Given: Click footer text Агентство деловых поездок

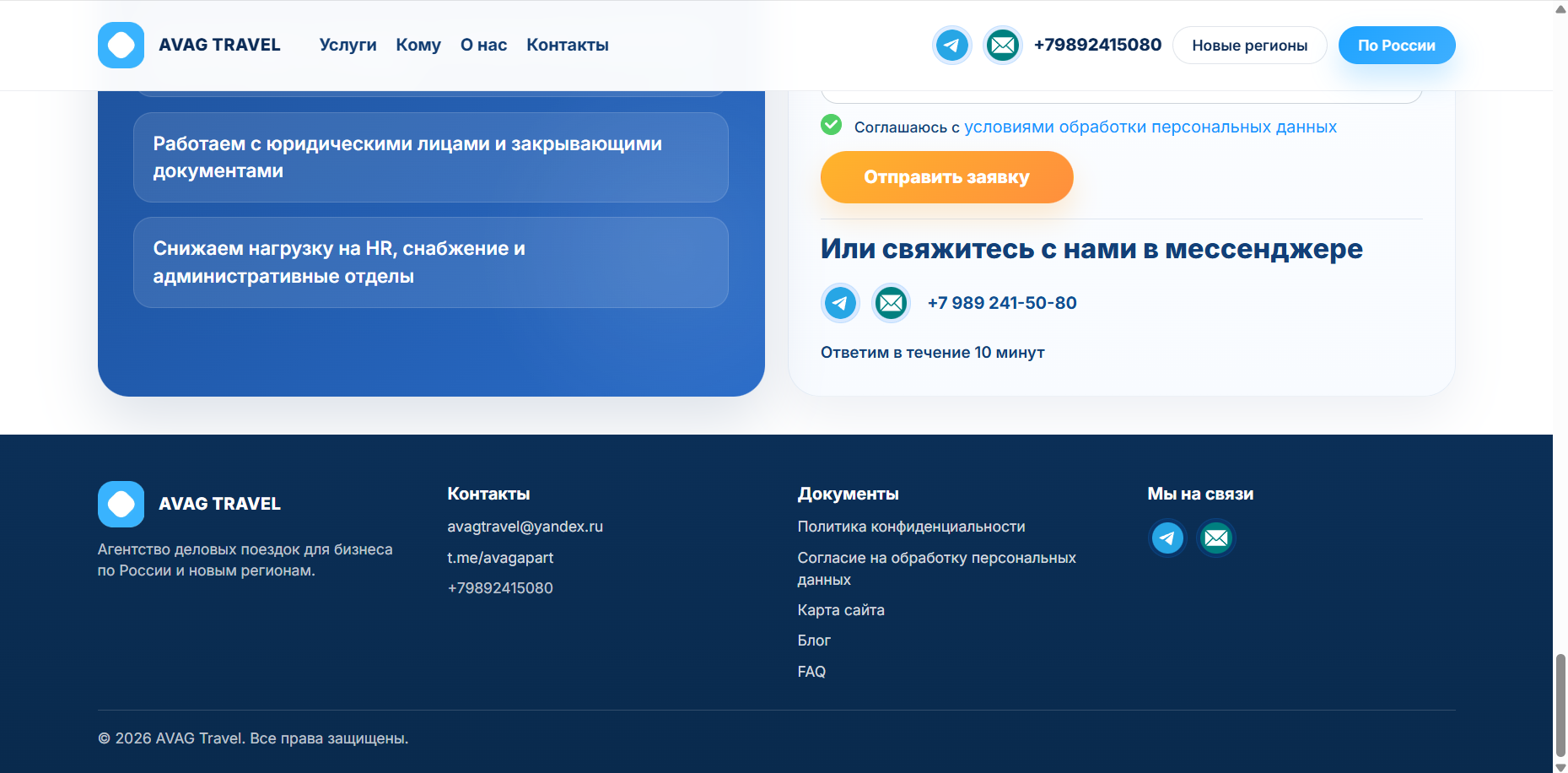Looking at the screenshot, I should (x=245, y=559).
